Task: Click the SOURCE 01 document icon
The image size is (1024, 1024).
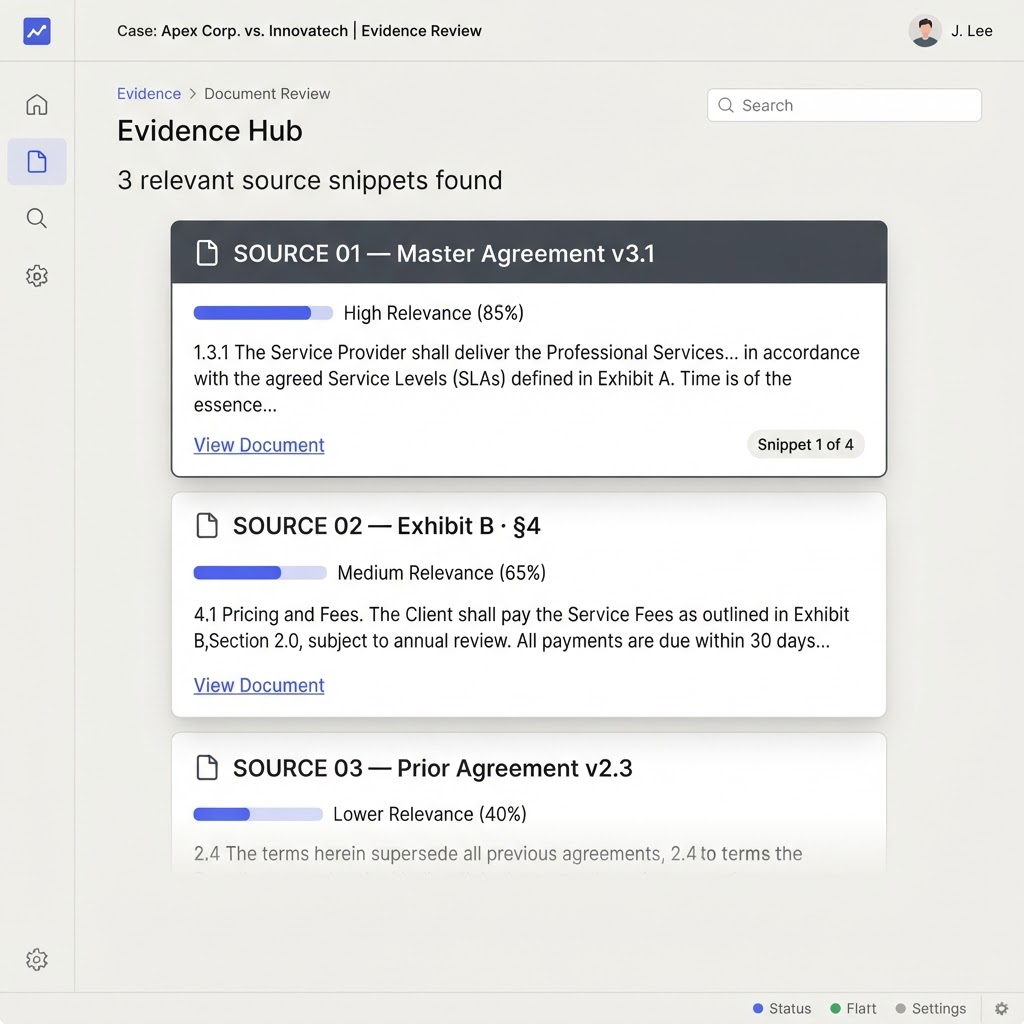Action: click(207, 253)
